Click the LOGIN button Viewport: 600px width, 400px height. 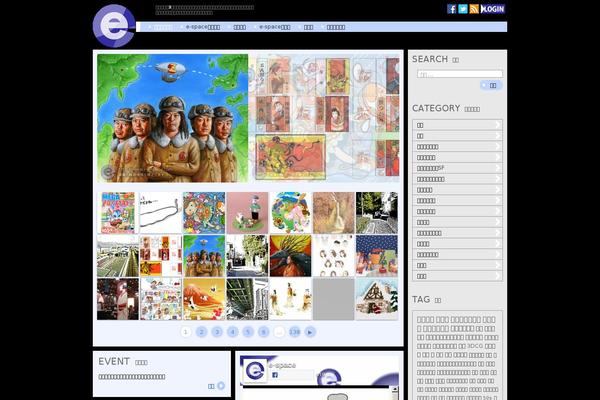493,9
